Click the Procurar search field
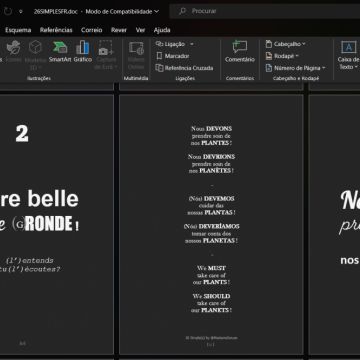This screenshot has width=360, height=360. [x=265, y=11]
